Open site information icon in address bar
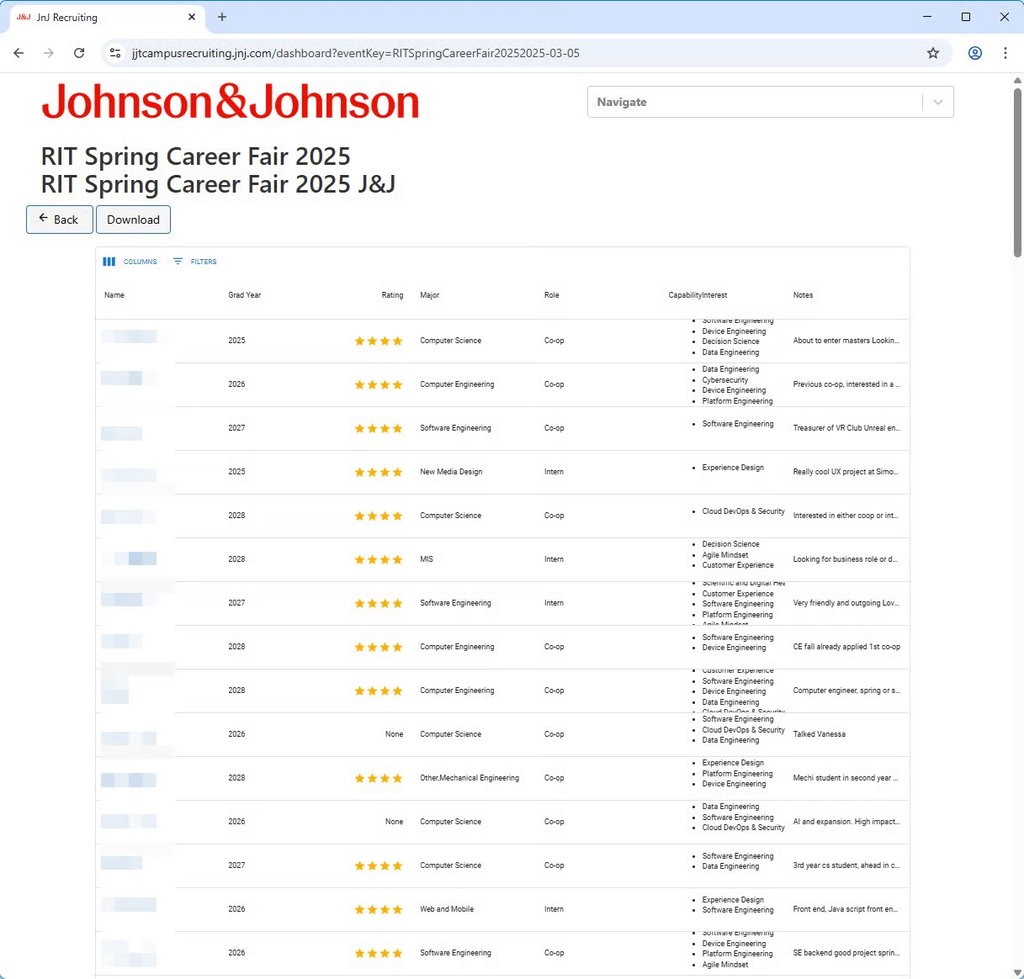Screen dimensions: 1024x979 (116, 53)
